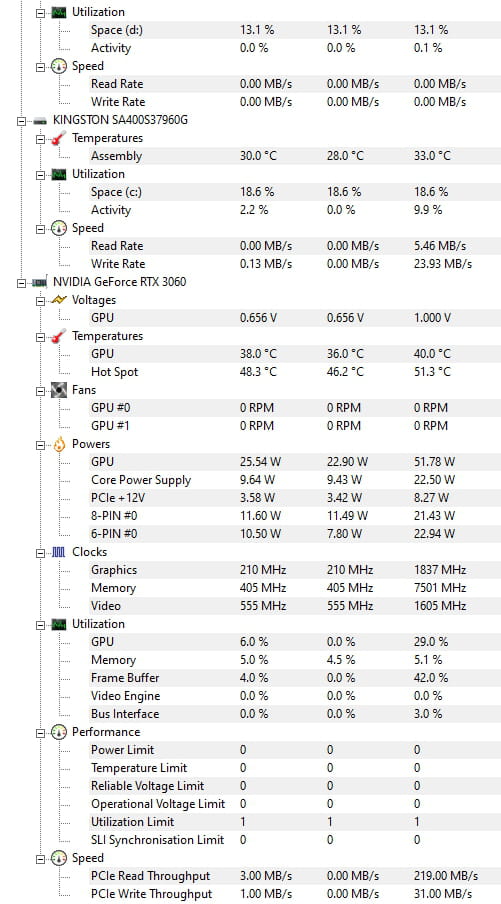
Task: Click the NVIDIA GeForce RTX 3060 graphics card icon
Action: [x=40, y=282]
